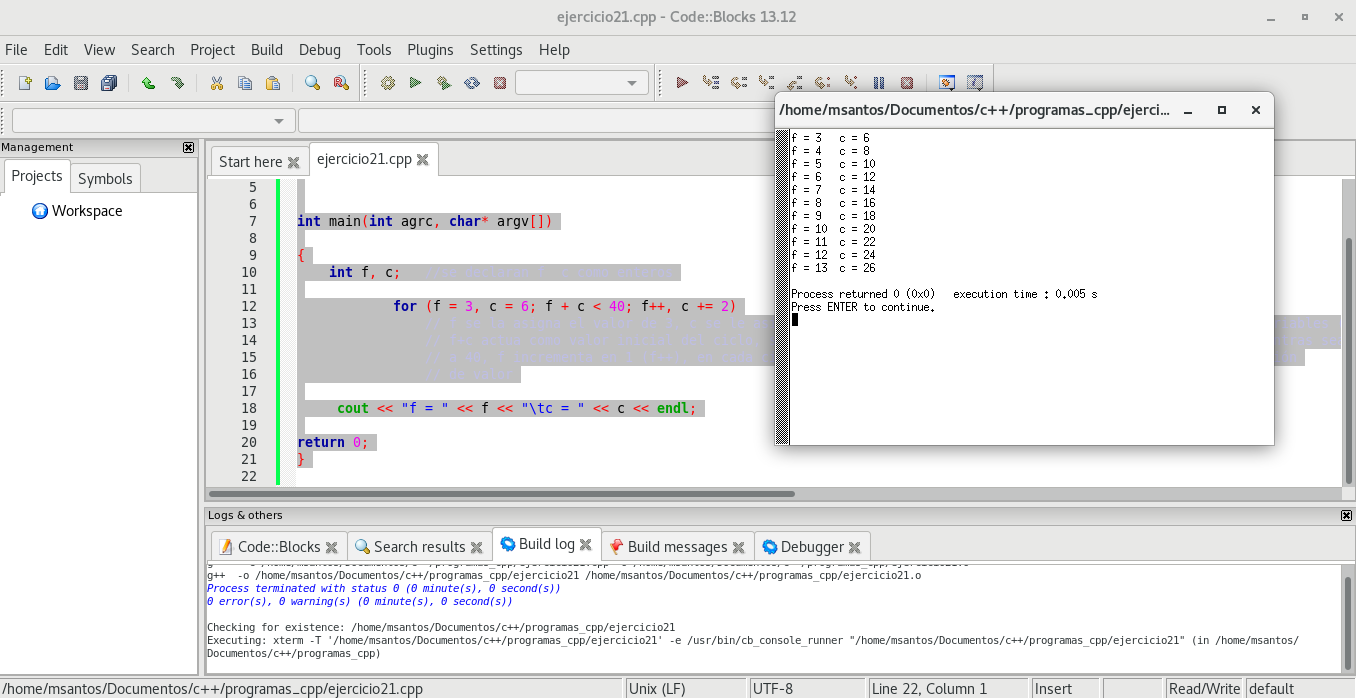
Task: Click the Save all files icon
Action: click(x=109, y=83)
